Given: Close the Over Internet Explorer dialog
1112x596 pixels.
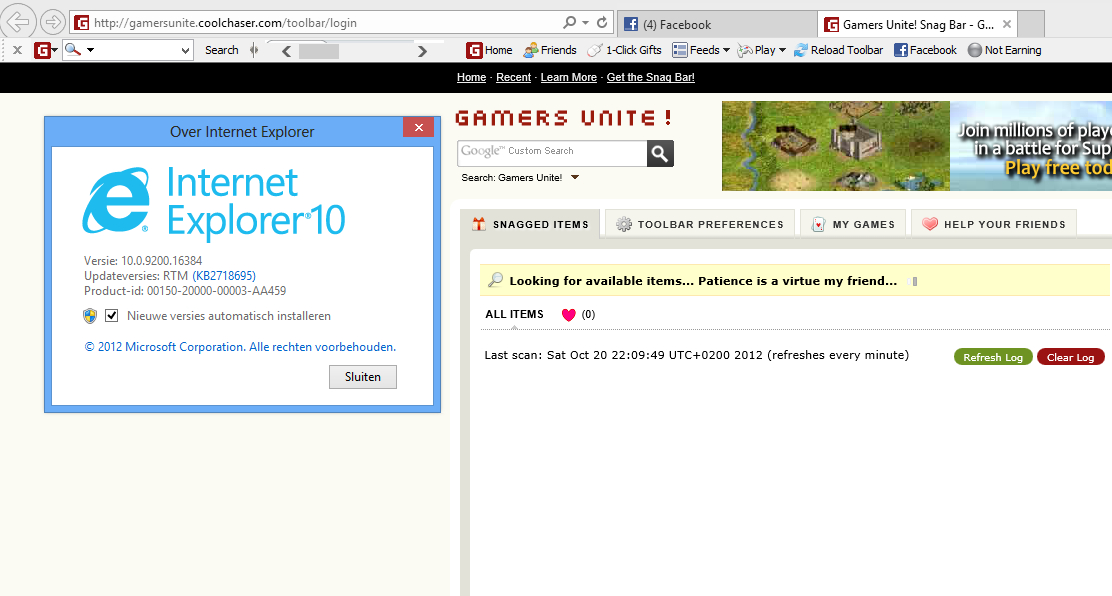Looking at the screenshot, I should pyautogui.click(x=418, y=127).
